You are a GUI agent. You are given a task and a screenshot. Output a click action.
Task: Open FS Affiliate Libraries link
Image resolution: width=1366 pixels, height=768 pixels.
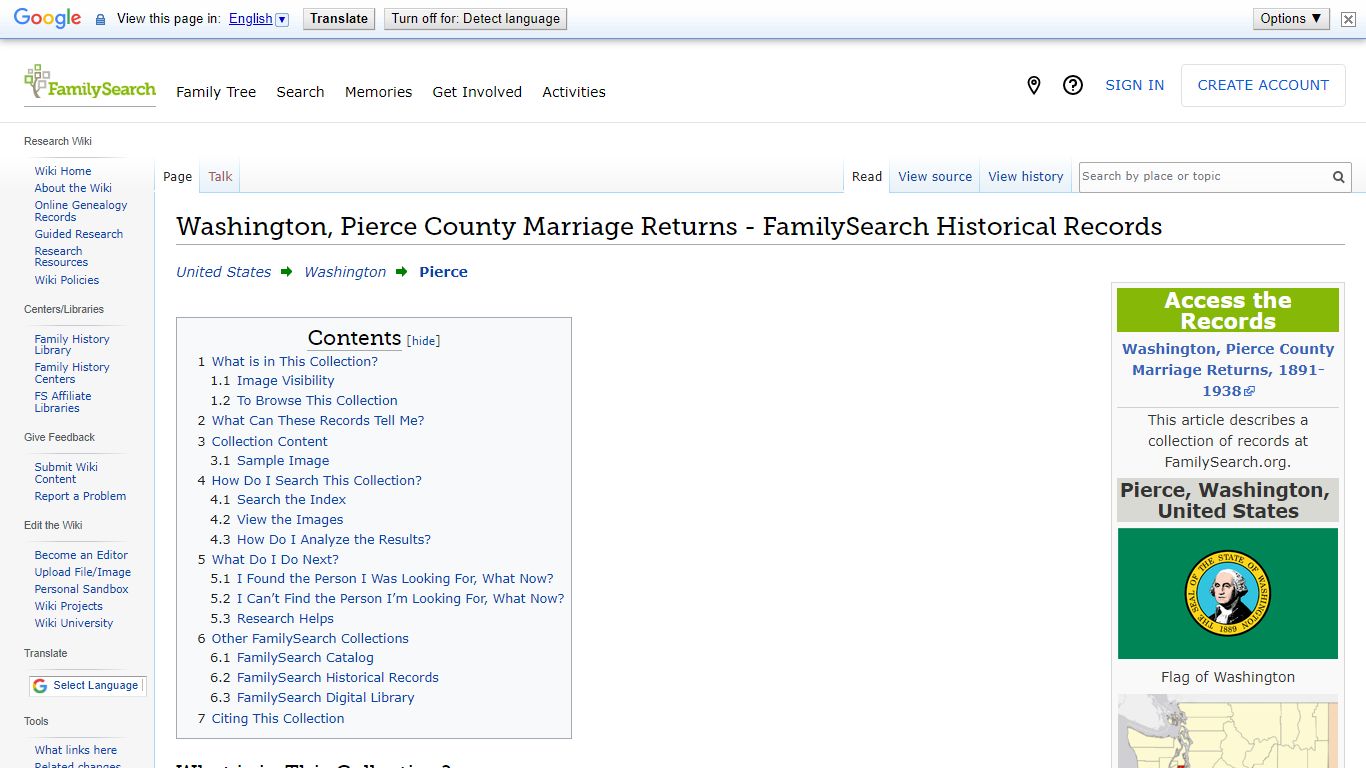pyautogui.click(x=63, y=402)
